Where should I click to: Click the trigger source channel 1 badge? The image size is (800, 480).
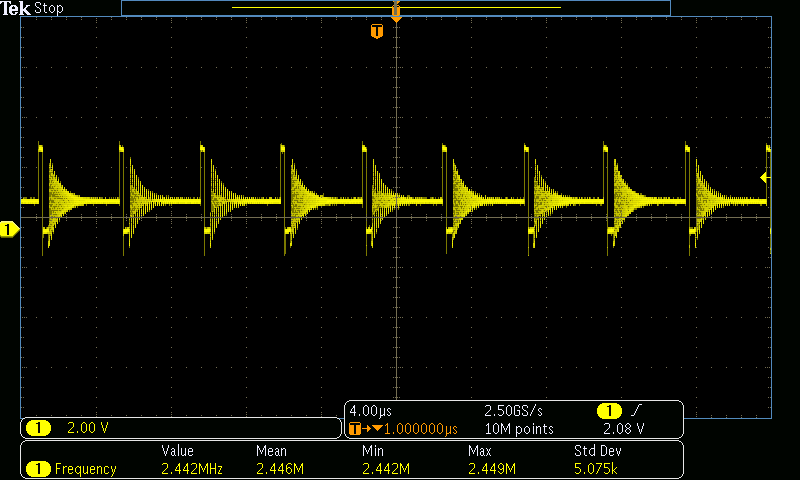coord(609,411)
